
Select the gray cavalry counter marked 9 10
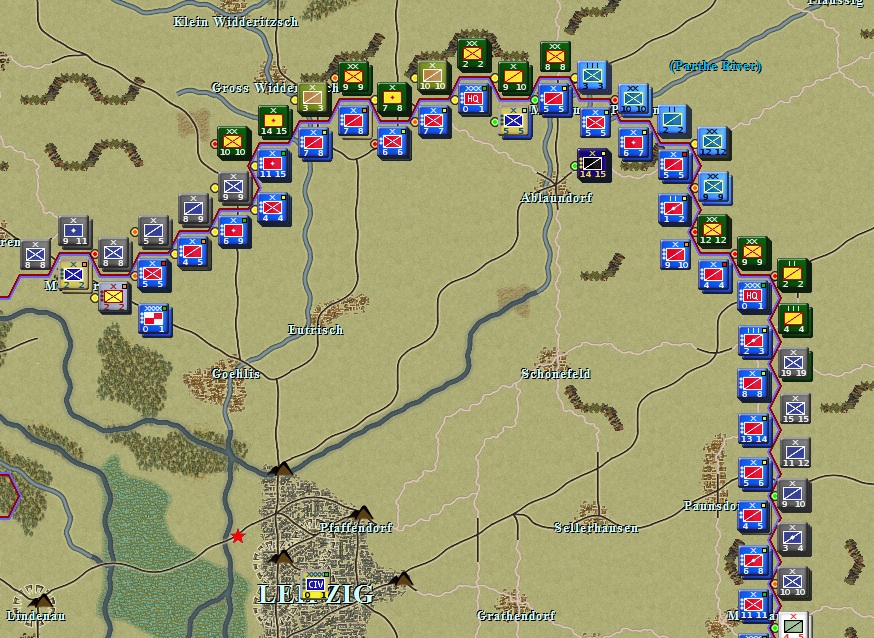pyautogui.click(x=792, y=495)
